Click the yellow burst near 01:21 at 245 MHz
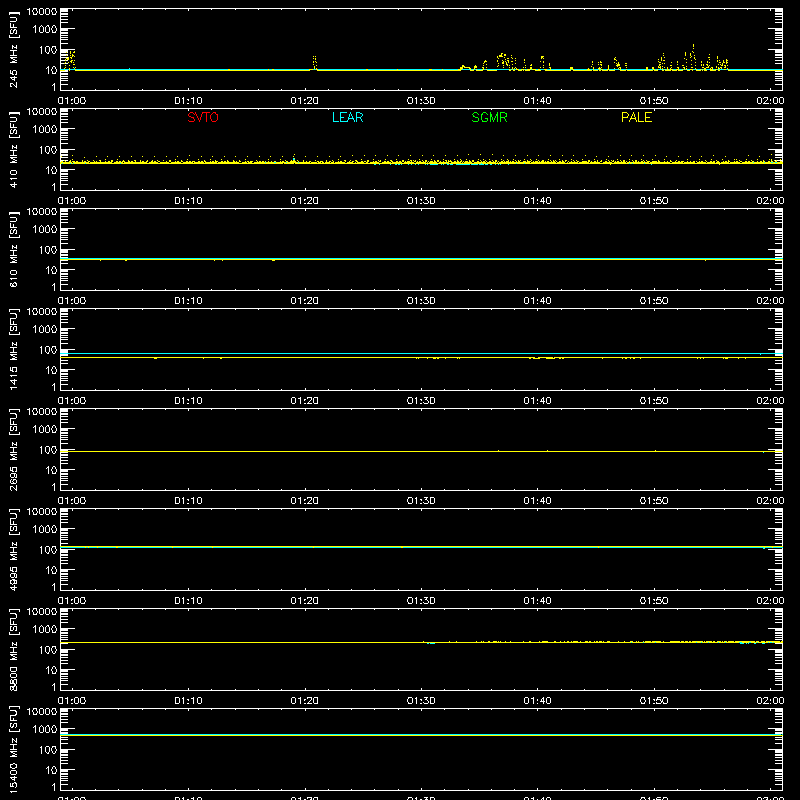 315,63
